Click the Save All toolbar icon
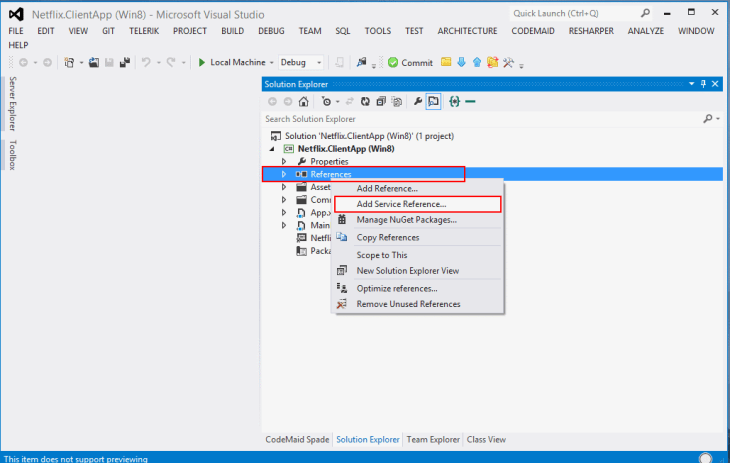The height and width of the screenshot is (463, 730). 124,62
